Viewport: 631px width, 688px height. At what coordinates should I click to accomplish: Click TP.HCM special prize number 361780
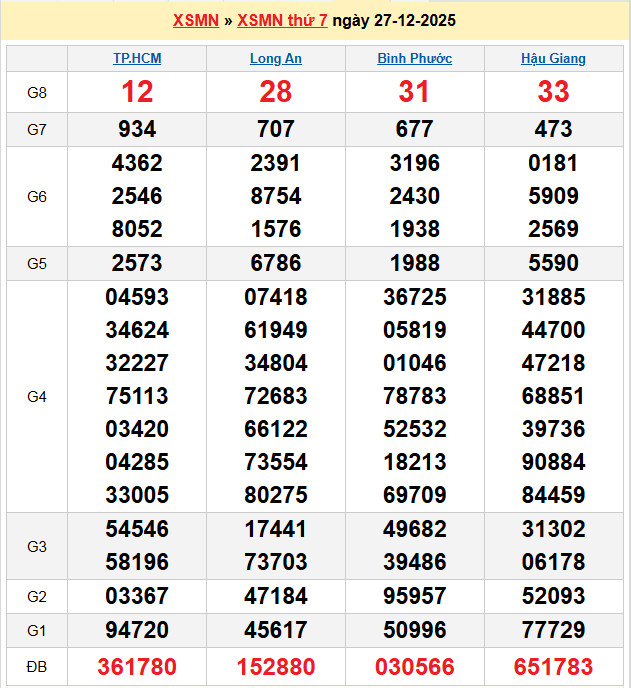click(137, 667)
